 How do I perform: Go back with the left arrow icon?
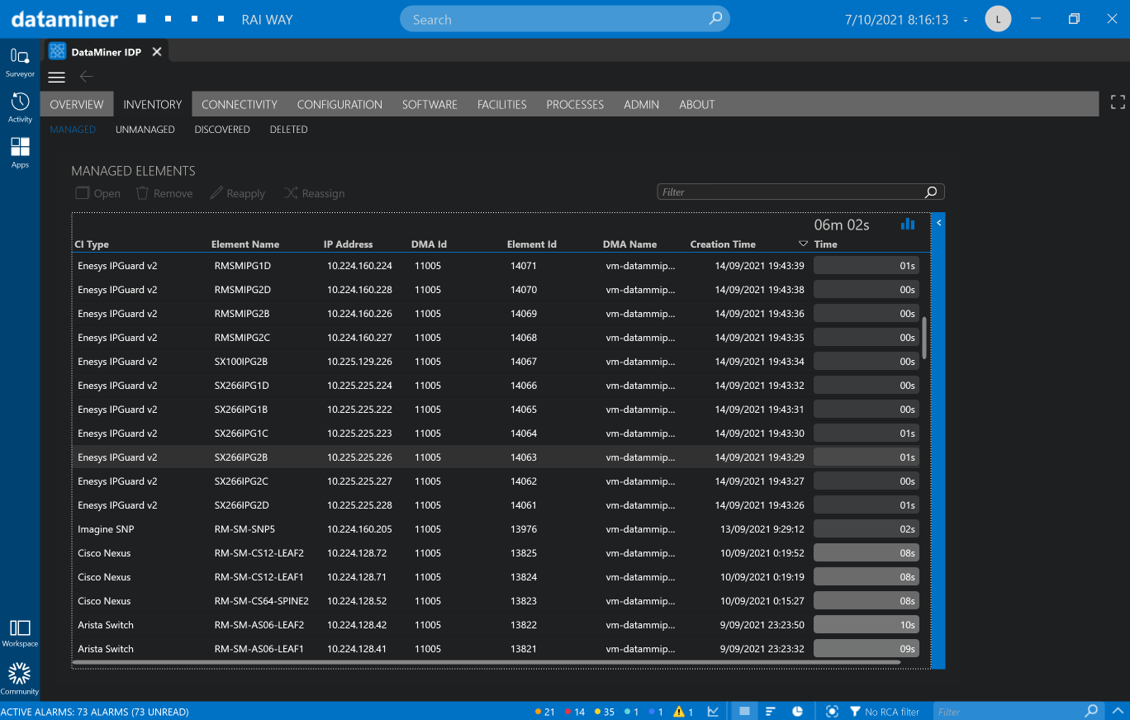(86, 76)
